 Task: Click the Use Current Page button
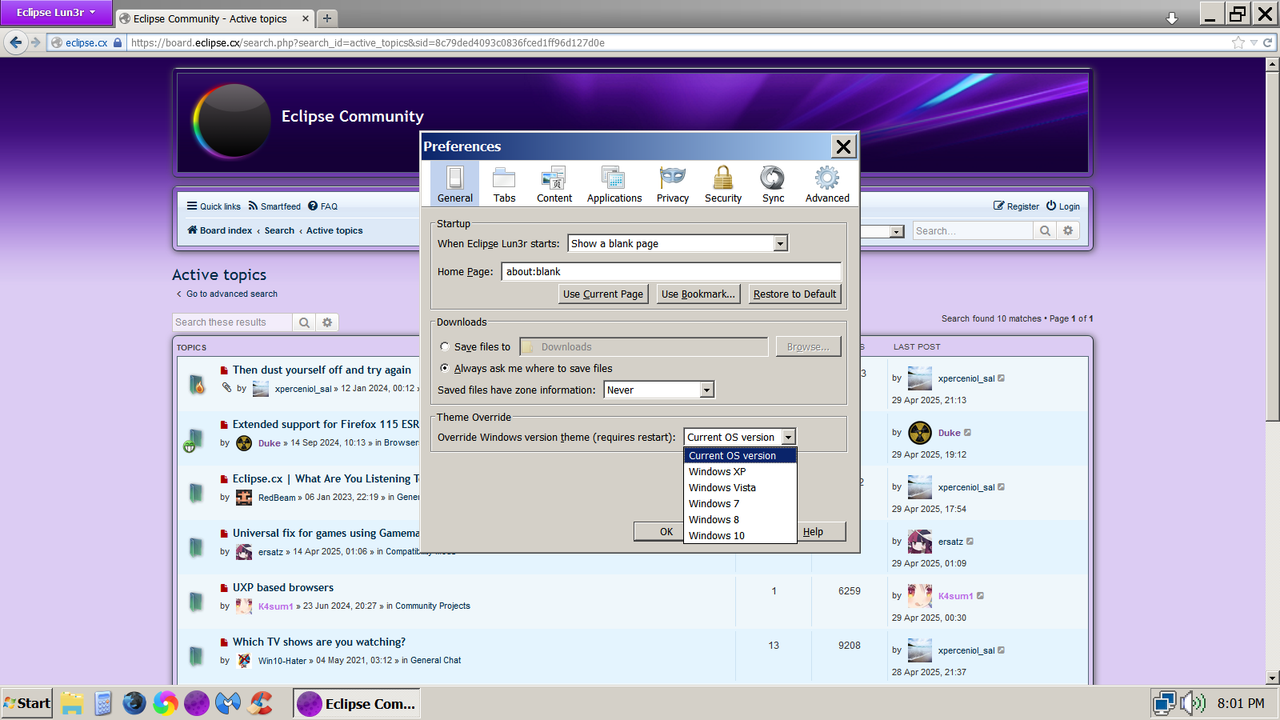click(x=603, y=294)
